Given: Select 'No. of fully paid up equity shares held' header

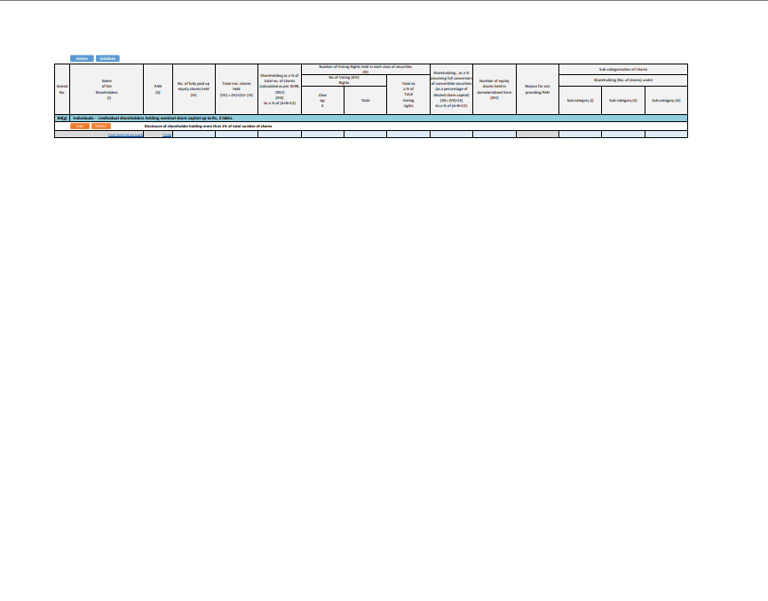Looking at the screenshot, I should tap(194, 89).
